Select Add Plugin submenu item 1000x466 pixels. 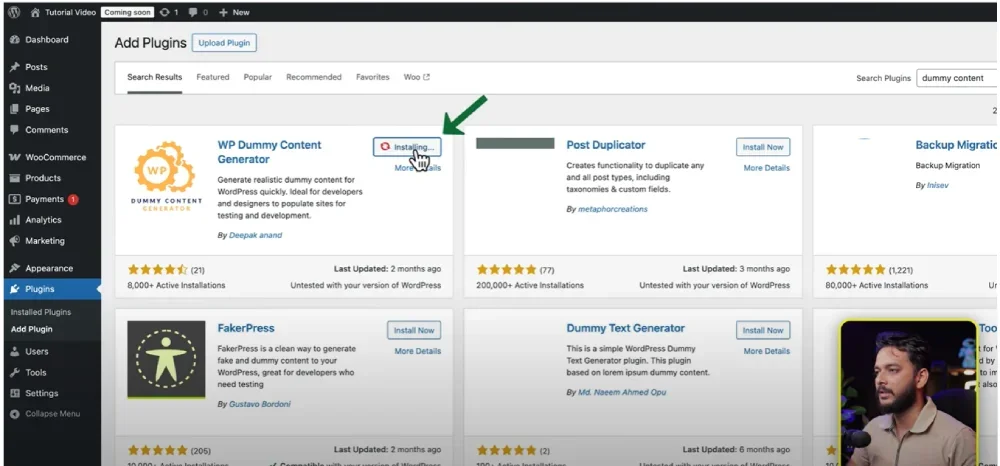31,330
